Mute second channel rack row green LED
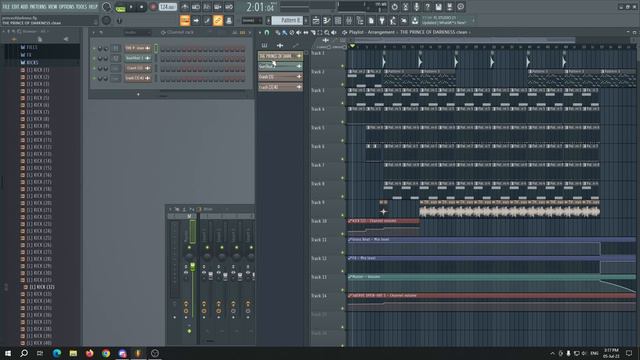The image size is (640, 360). point(94,58)
